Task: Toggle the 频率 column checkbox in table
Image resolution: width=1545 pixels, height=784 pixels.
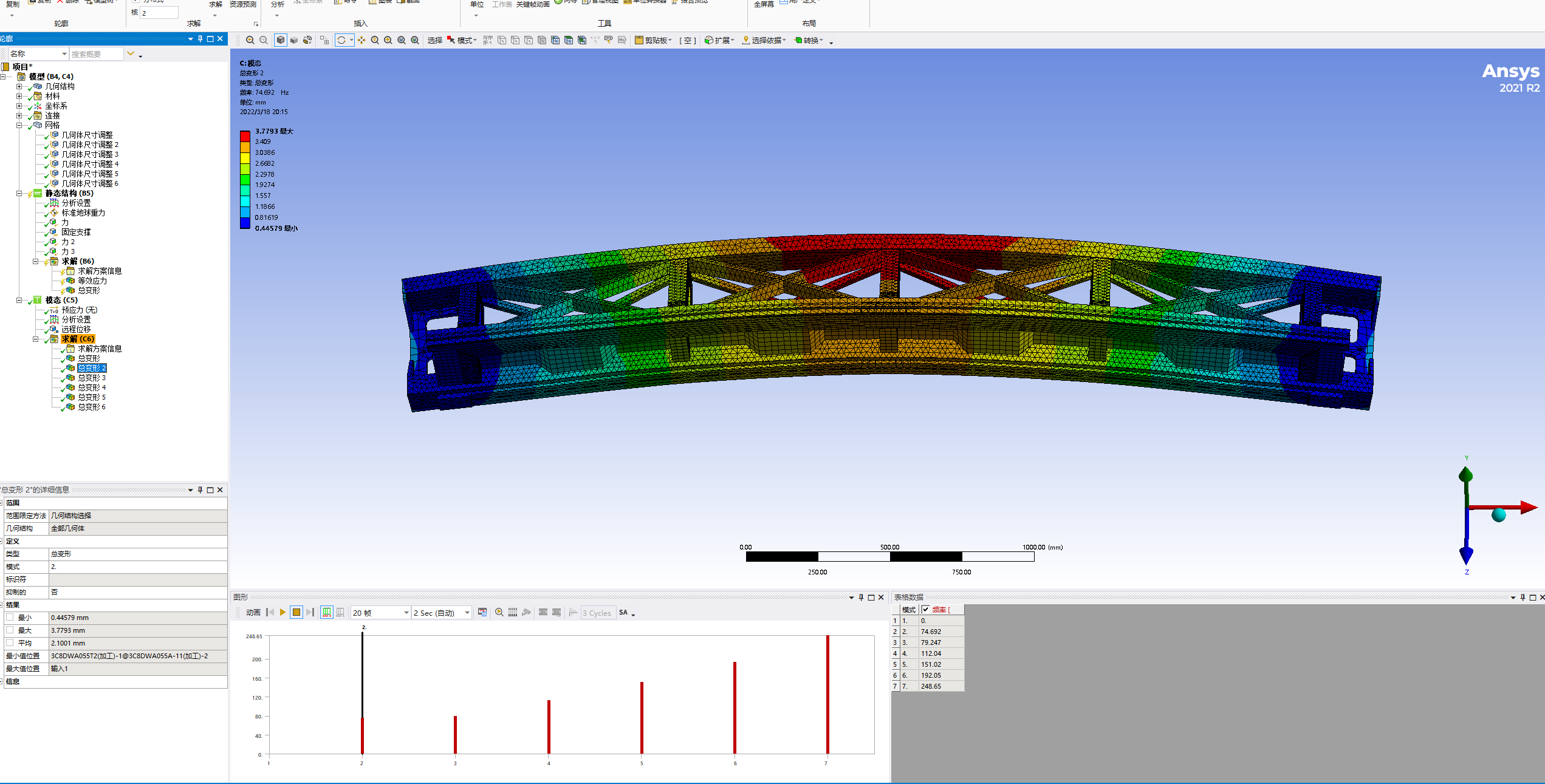Action: (925, 610)
